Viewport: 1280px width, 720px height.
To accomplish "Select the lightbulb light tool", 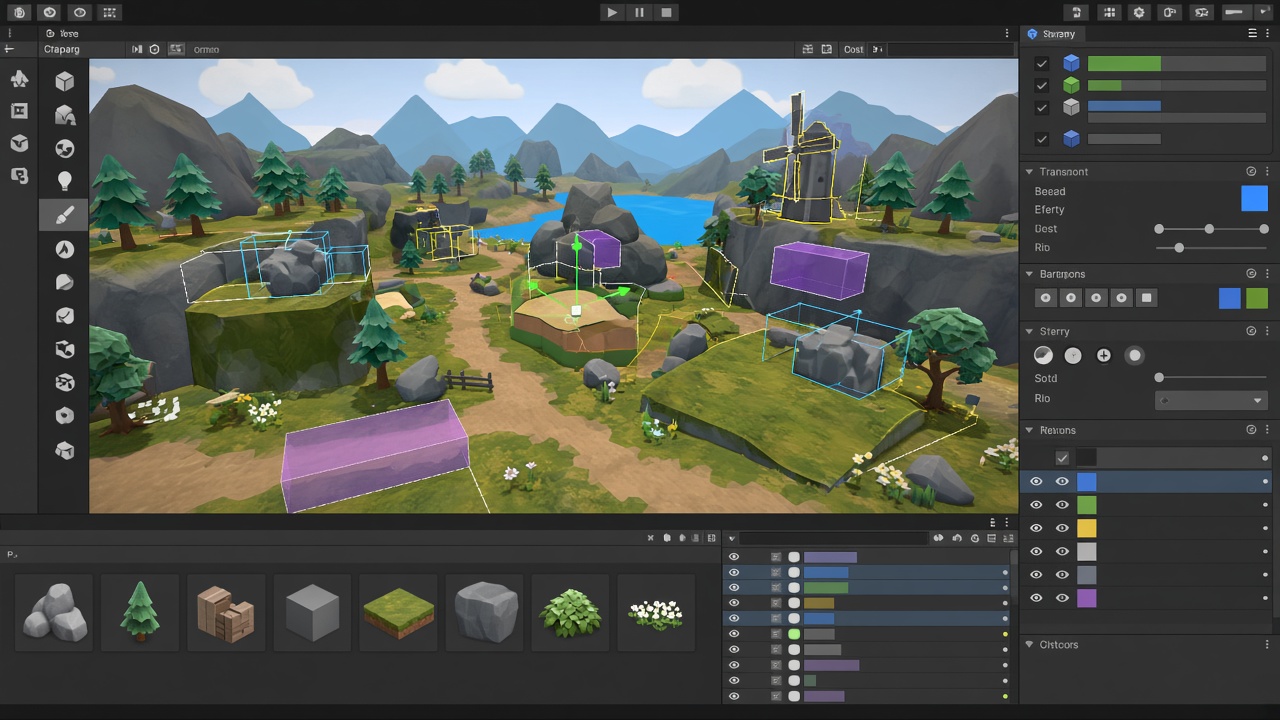I will (x=65, y=181).
